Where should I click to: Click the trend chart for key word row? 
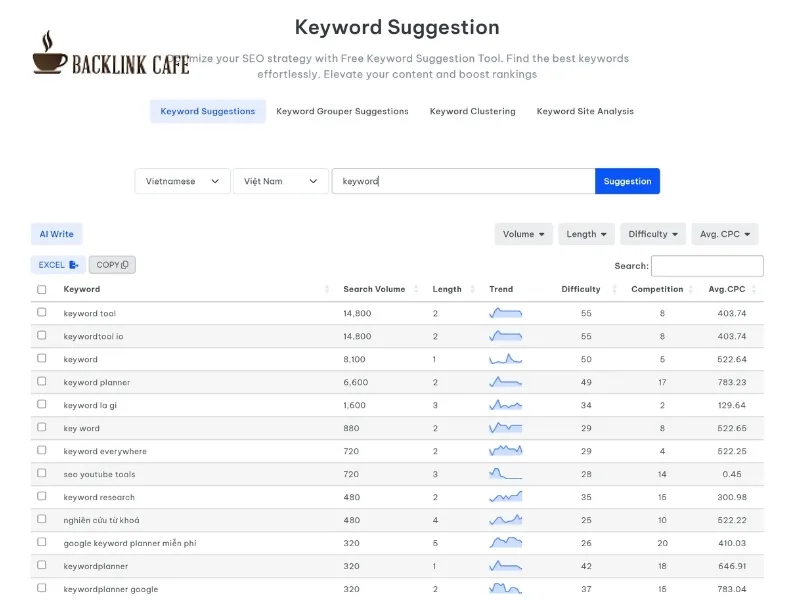[505, 428]
